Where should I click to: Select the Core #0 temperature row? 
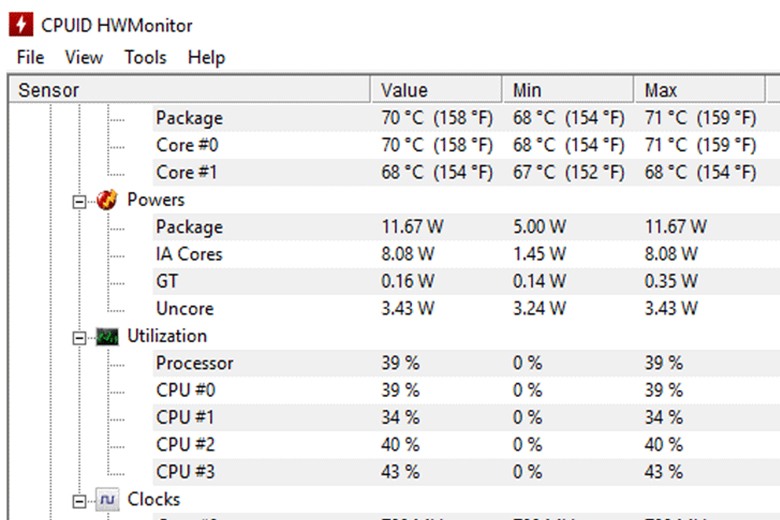[x=188, y=145]
